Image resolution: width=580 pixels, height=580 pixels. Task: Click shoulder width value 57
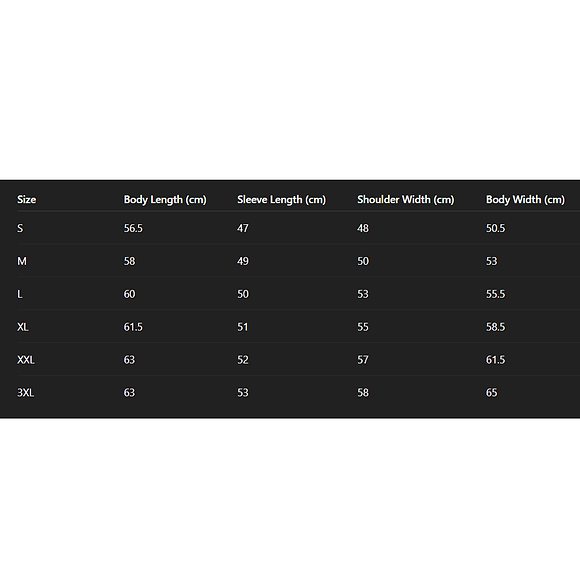(363, 360)
